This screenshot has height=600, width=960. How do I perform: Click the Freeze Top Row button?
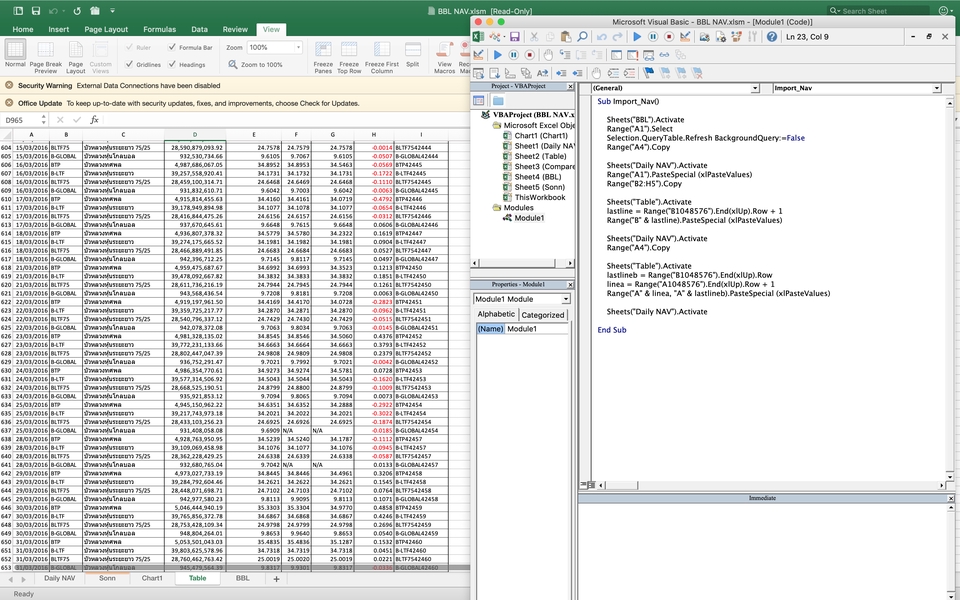coord(349,58)
